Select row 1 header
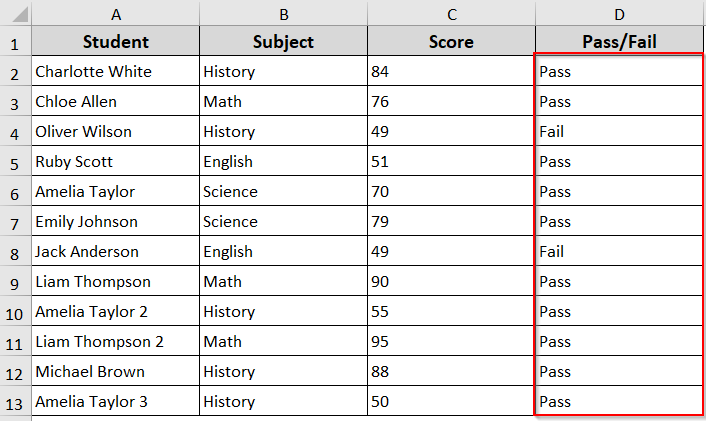 (x=16, y=42)
